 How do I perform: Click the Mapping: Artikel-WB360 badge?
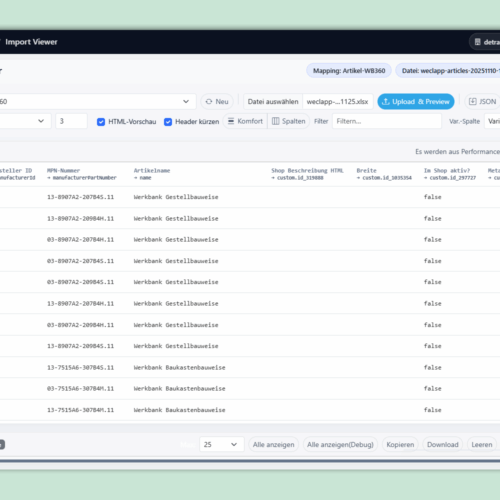[349, 71]
